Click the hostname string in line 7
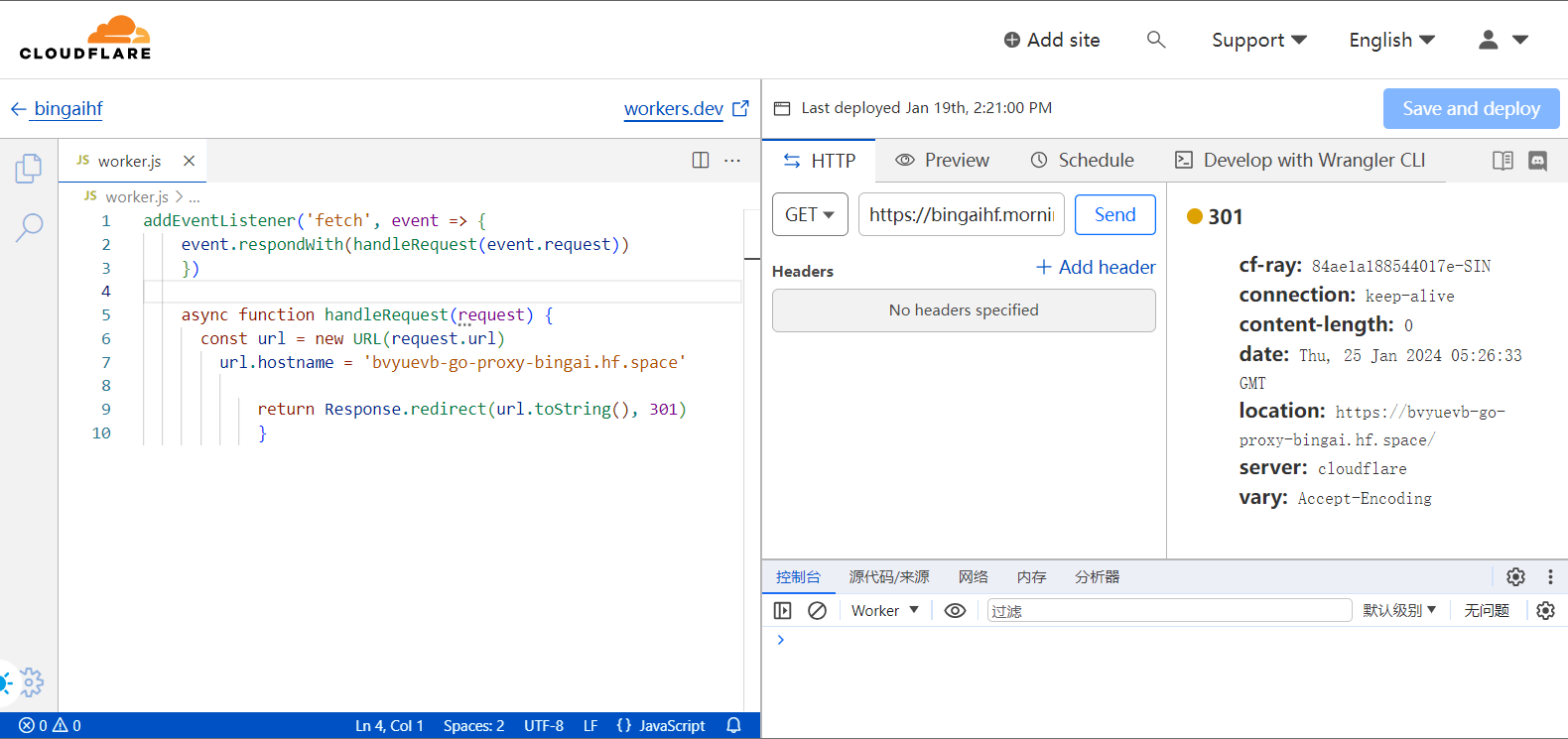The height and width of the screenshot is (739, 1568). [x=524, y=362]
